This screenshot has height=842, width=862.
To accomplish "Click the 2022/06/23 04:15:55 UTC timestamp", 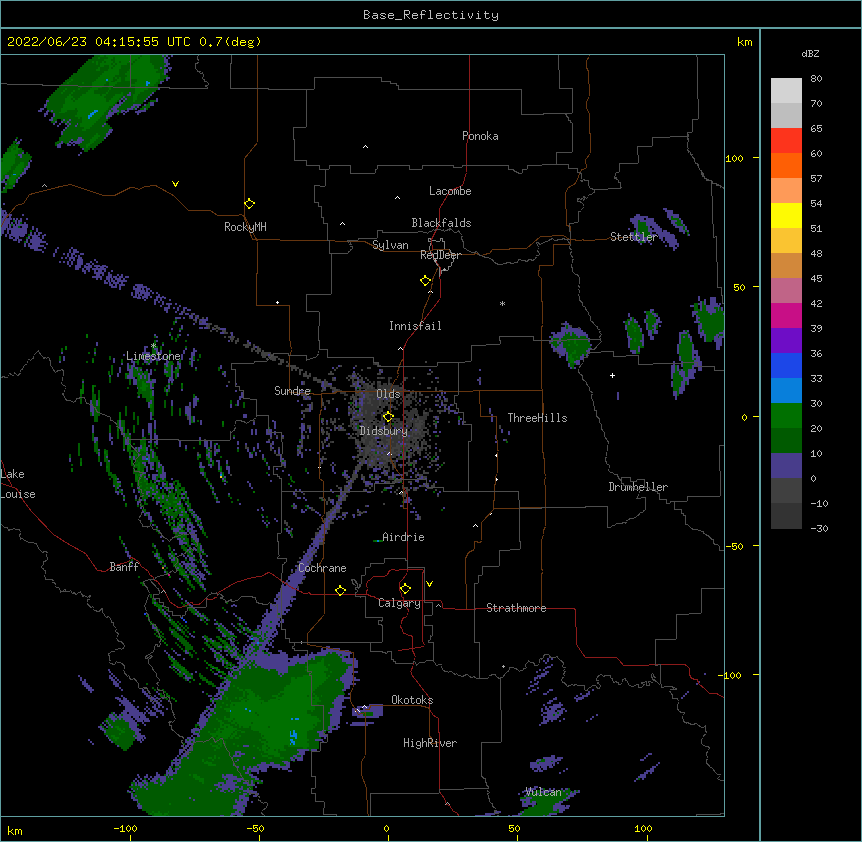I will click(99, 42).
